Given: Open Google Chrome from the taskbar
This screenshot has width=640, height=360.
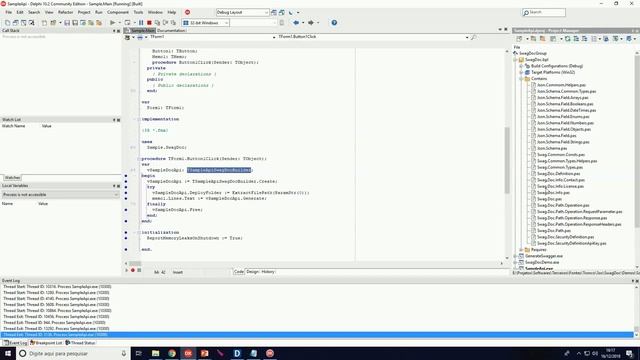Looking at the screenshot, I should [x=172, y=353].
